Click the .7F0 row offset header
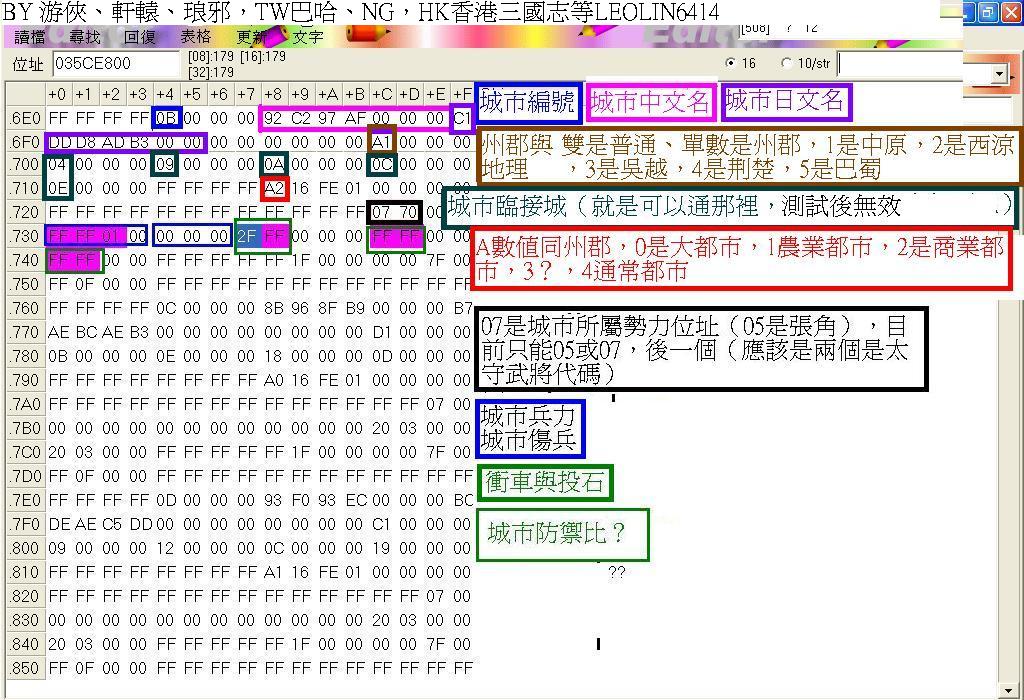This screenshot has height=700, width=1024. 25,524
